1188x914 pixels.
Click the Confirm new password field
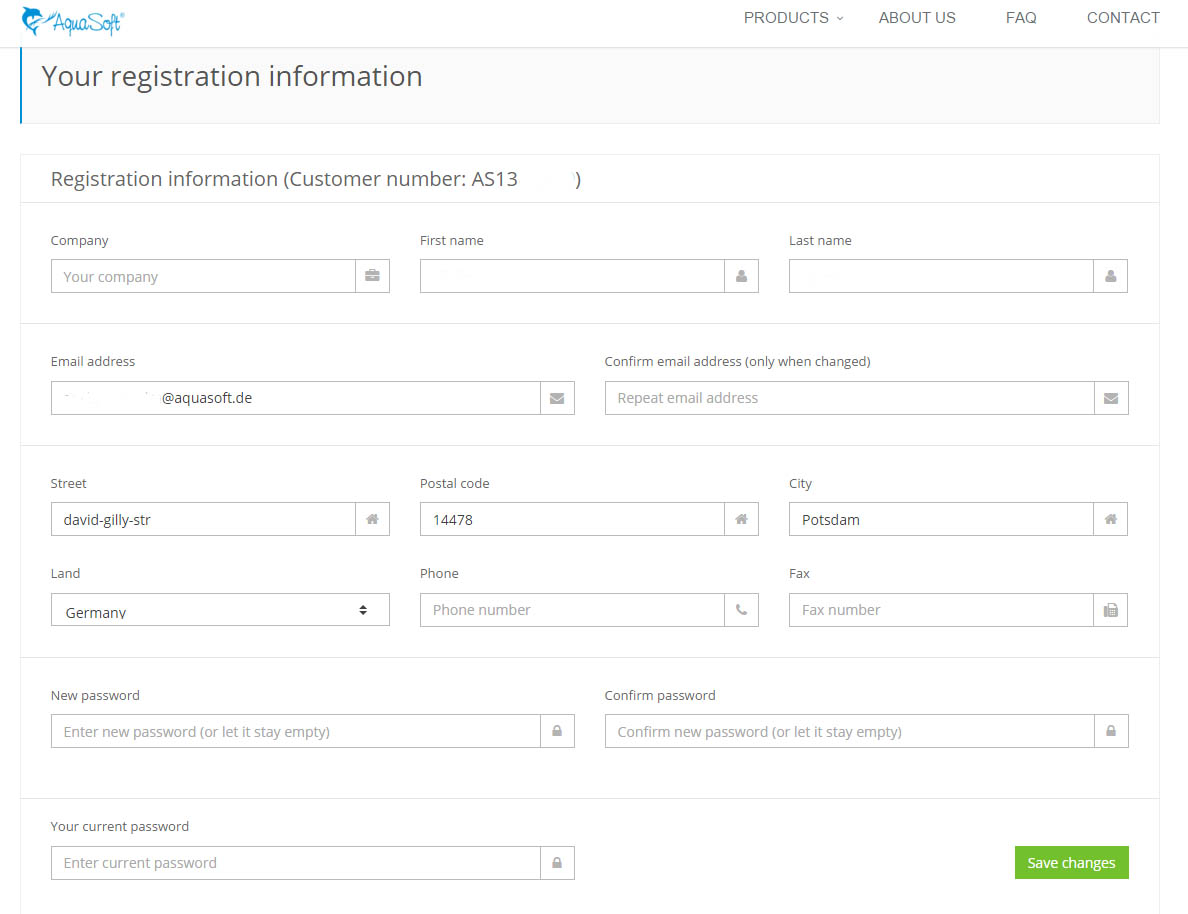849,731
